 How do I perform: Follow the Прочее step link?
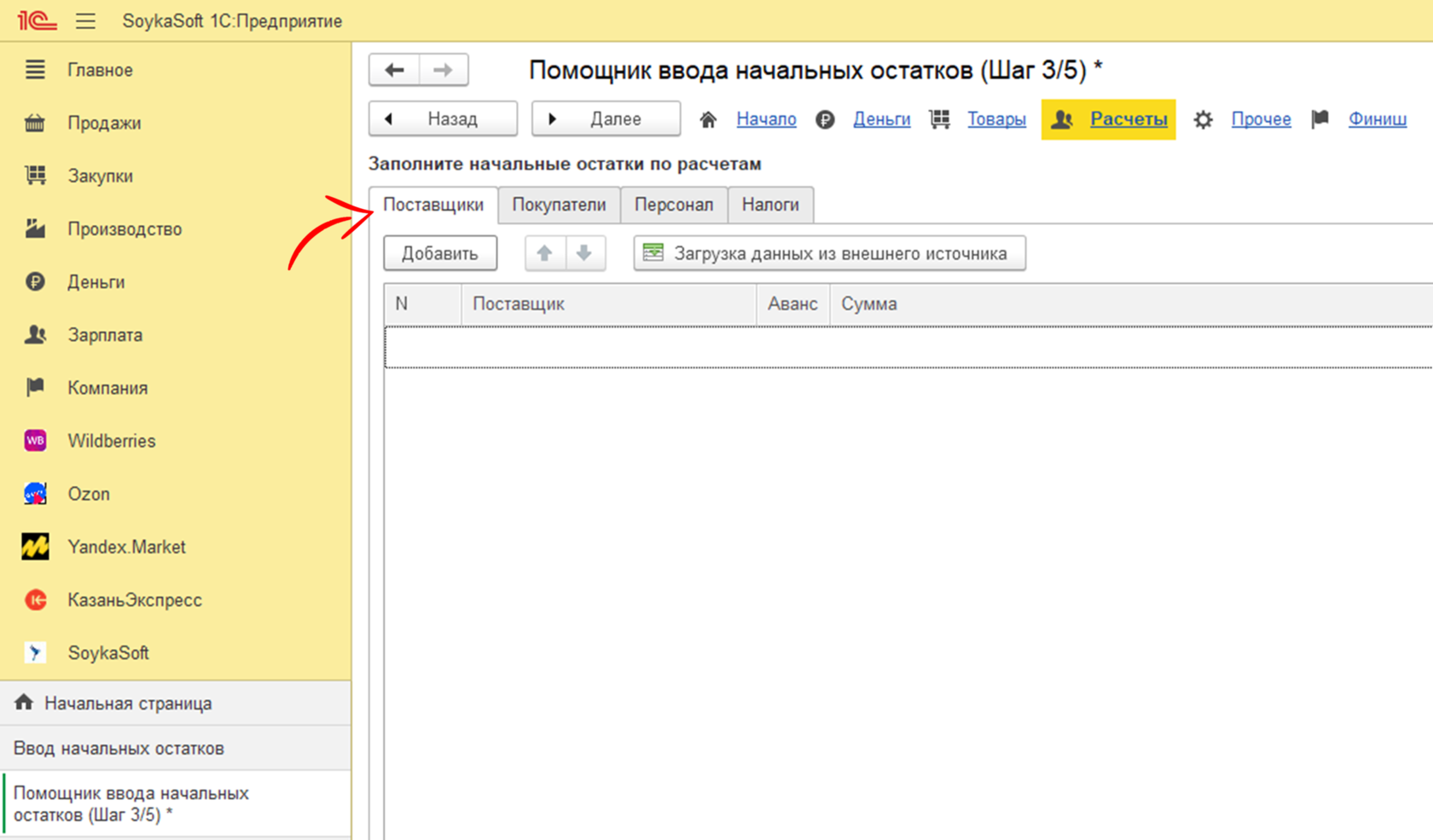(x=1261, y=119)
